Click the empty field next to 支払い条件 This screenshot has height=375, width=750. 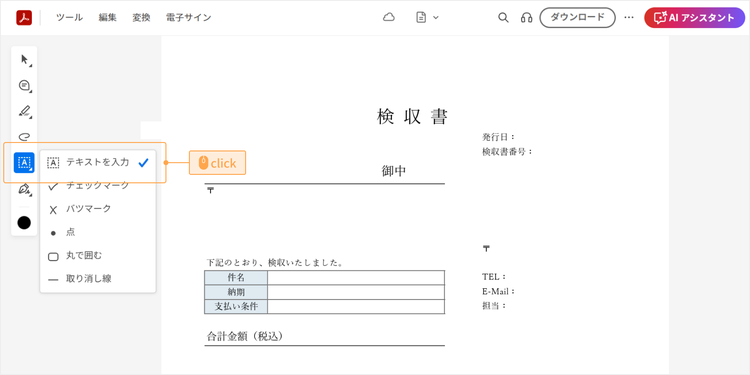tap(356, 307)
